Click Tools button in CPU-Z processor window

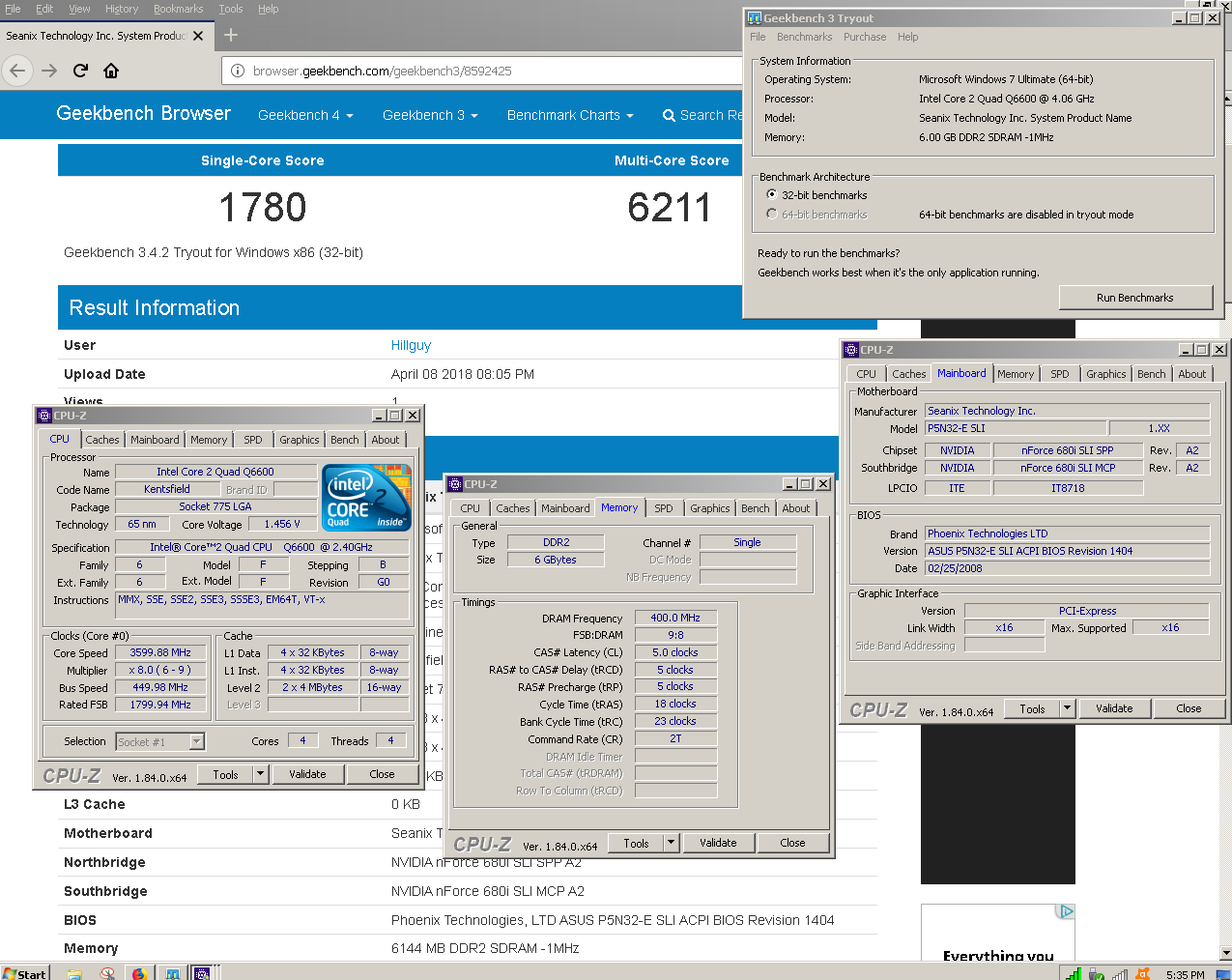point(225,774)
